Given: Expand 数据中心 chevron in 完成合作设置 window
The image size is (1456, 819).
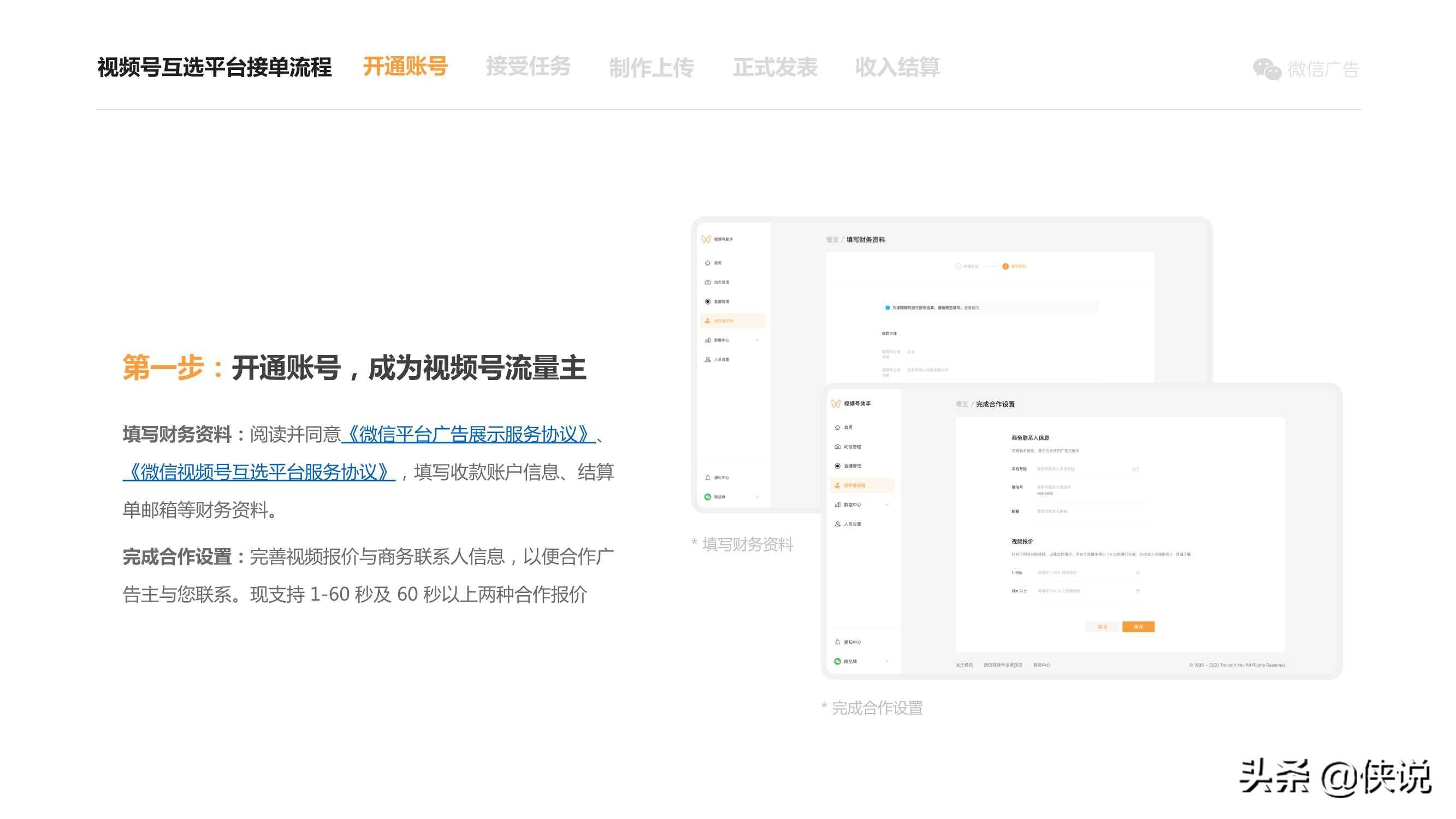Looking at the screenshot, I should [x=887, y=505].
